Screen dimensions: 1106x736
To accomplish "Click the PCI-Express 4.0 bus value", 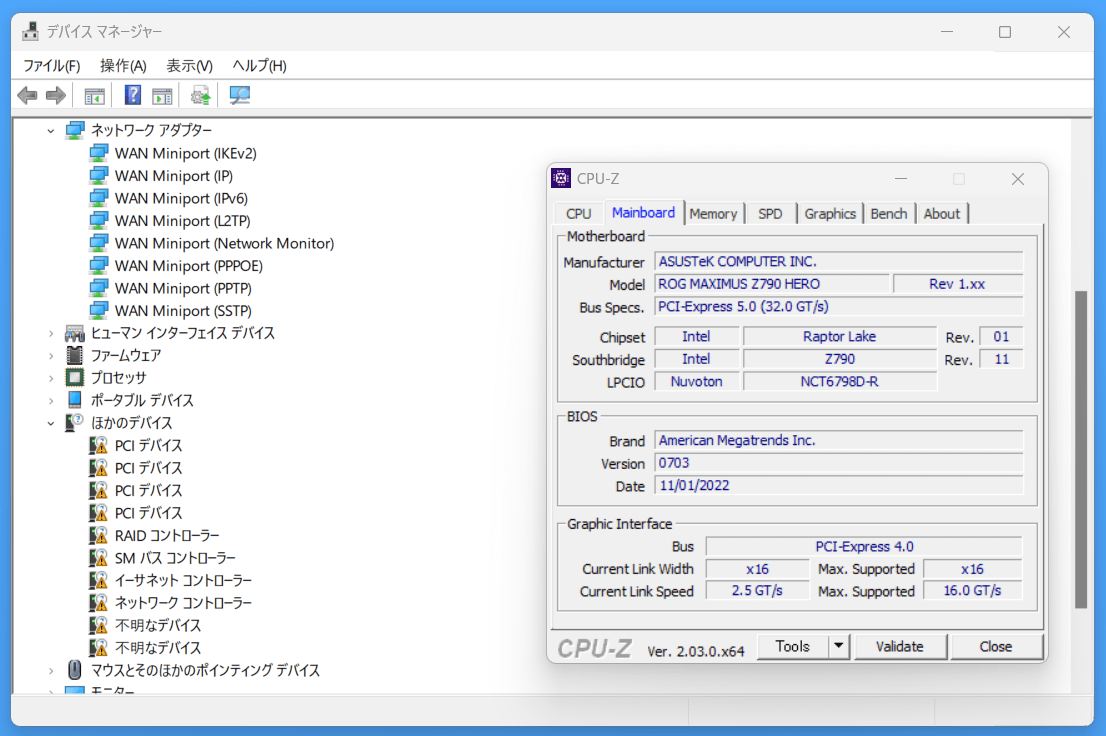I will coord(864,546).
